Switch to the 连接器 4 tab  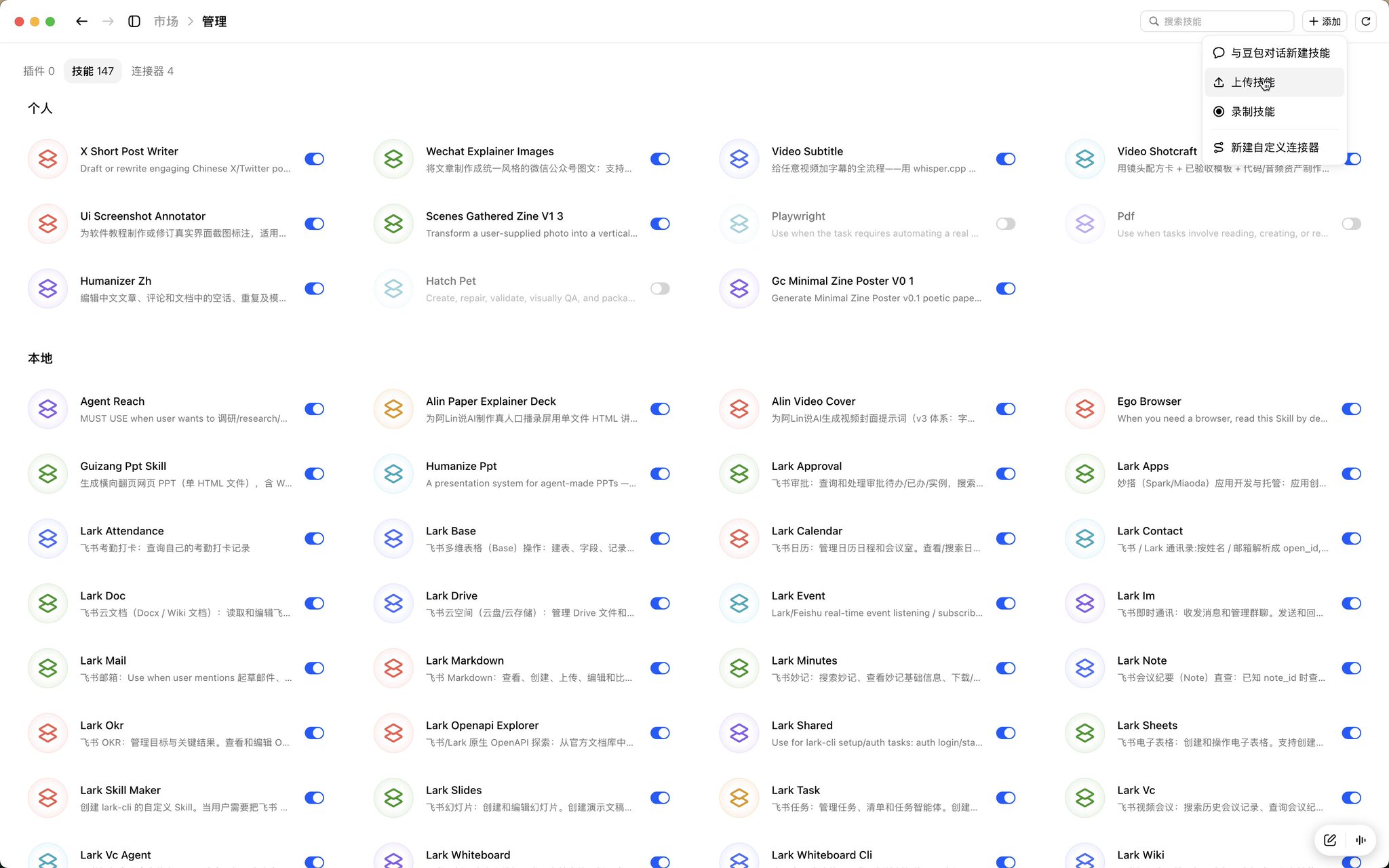[153, 71]
